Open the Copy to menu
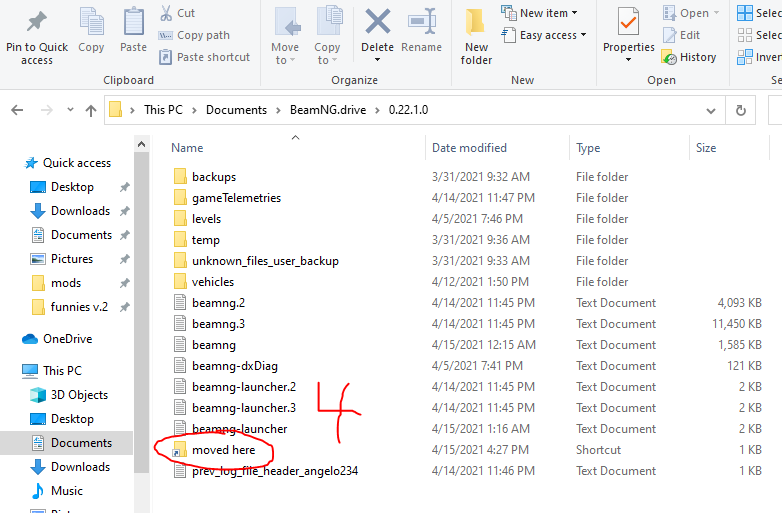Viewport: 782px width, 513px height. (327, 36)
